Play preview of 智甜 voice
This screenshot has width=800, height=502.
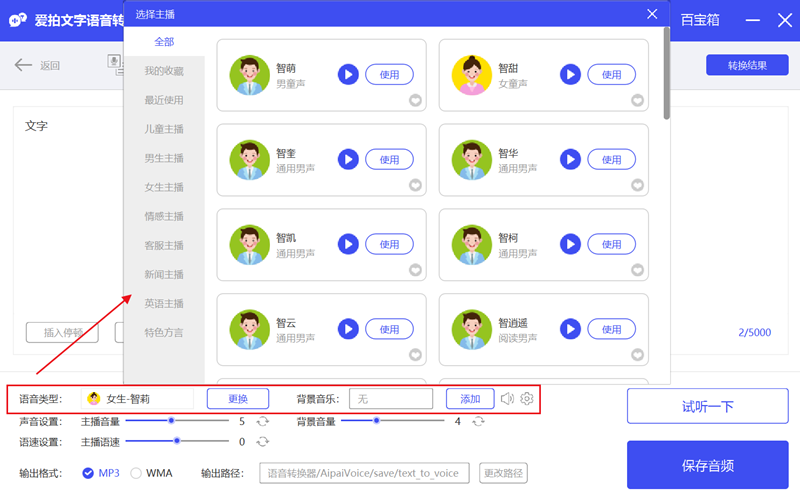tap(570, 74)
